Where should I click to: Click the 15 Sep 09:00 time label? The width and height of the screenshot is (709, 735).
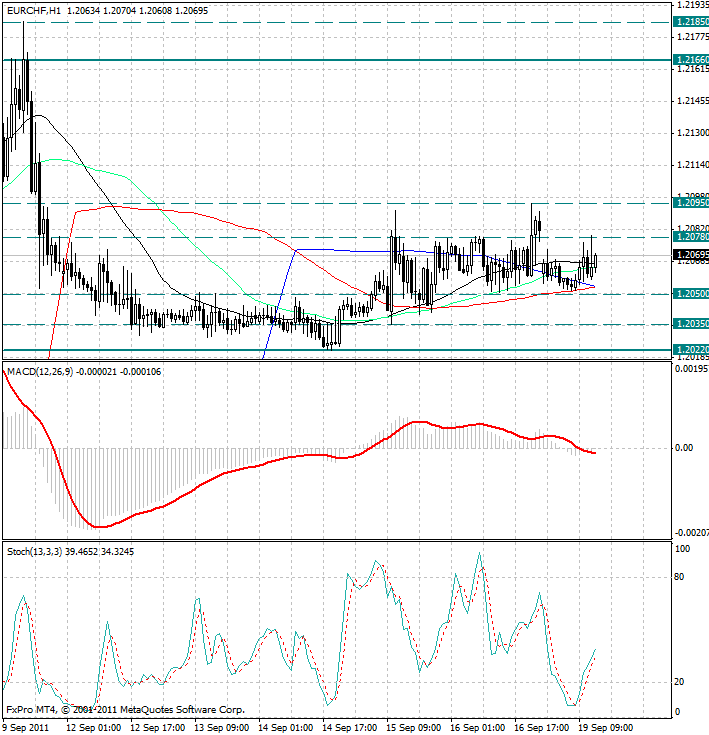click(x=414, y=728)
